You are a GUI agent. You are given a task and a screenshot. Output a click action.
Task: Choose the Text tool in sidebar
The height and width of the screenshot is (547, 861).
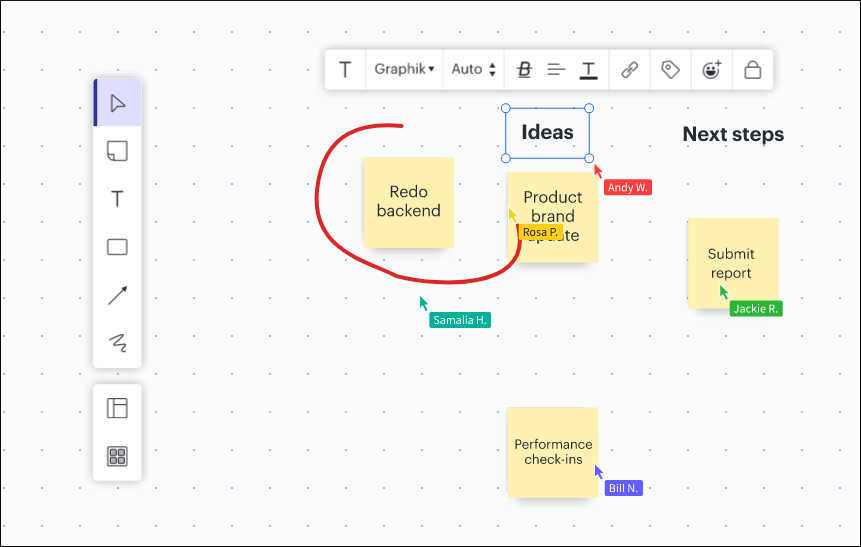pos(118,199)
